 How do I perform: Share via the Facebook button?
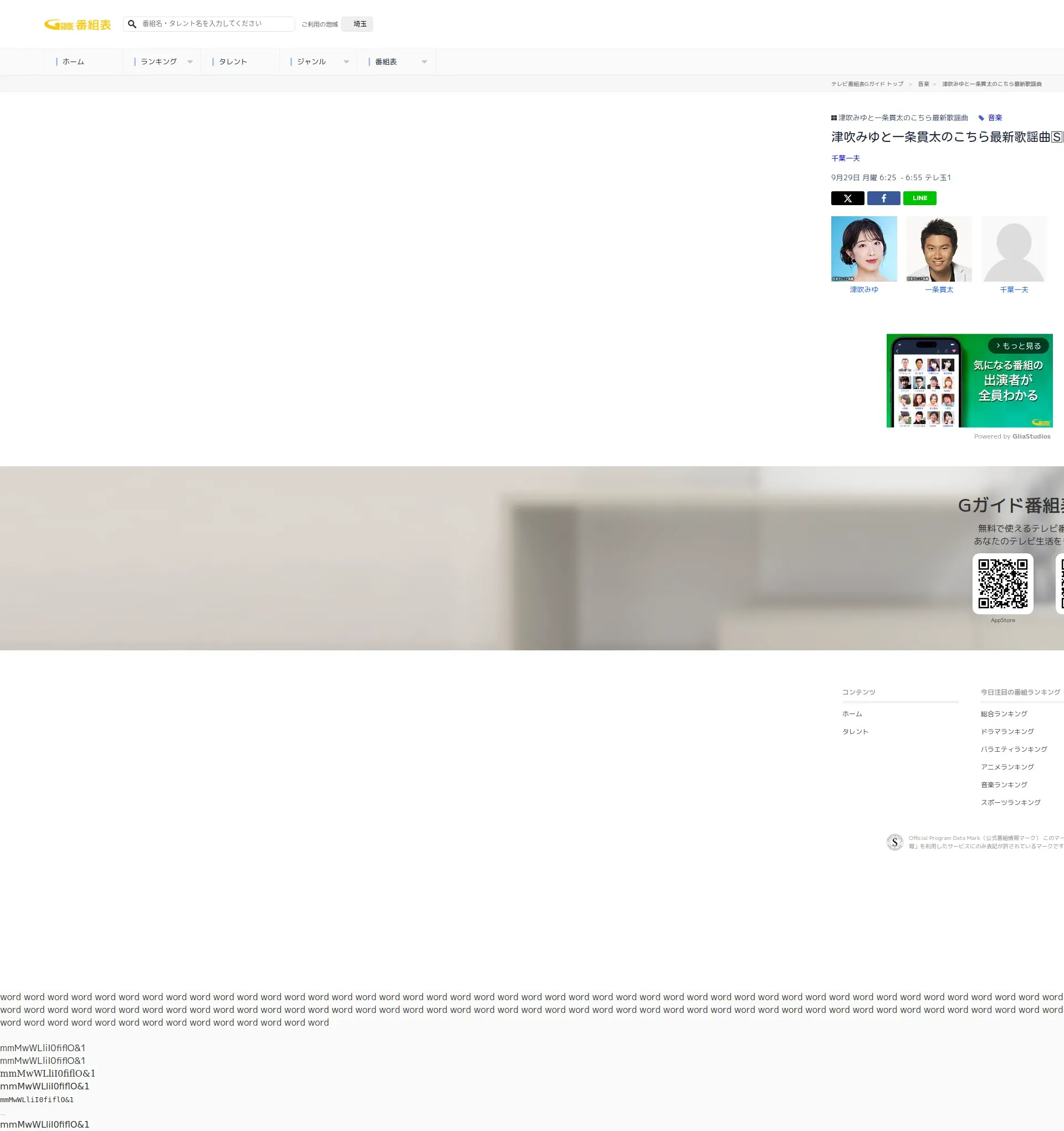pyautogui.click(x=883, y=198)
